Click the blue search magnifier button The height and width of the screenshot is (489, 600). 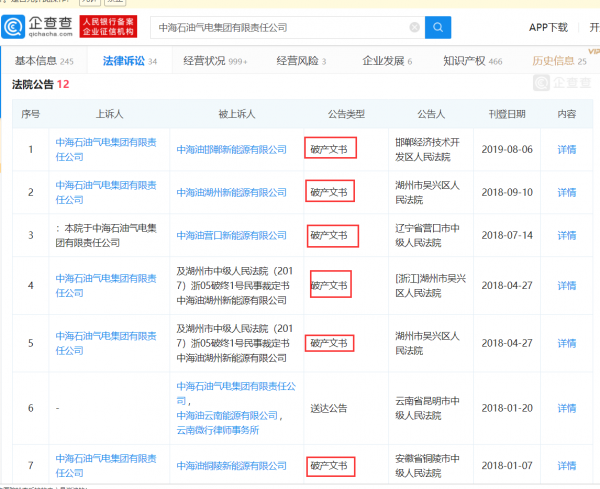click(438, 27)
